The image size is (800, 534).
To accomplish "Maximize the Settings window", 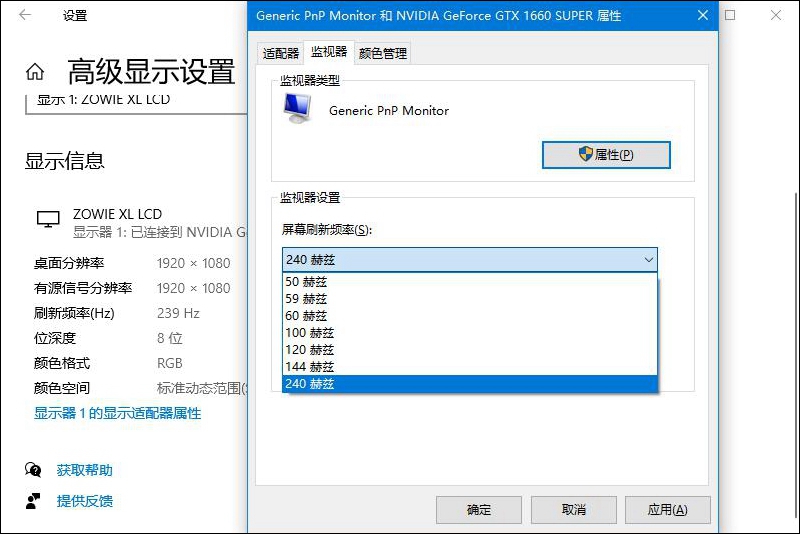I will (x=730, y=15).
